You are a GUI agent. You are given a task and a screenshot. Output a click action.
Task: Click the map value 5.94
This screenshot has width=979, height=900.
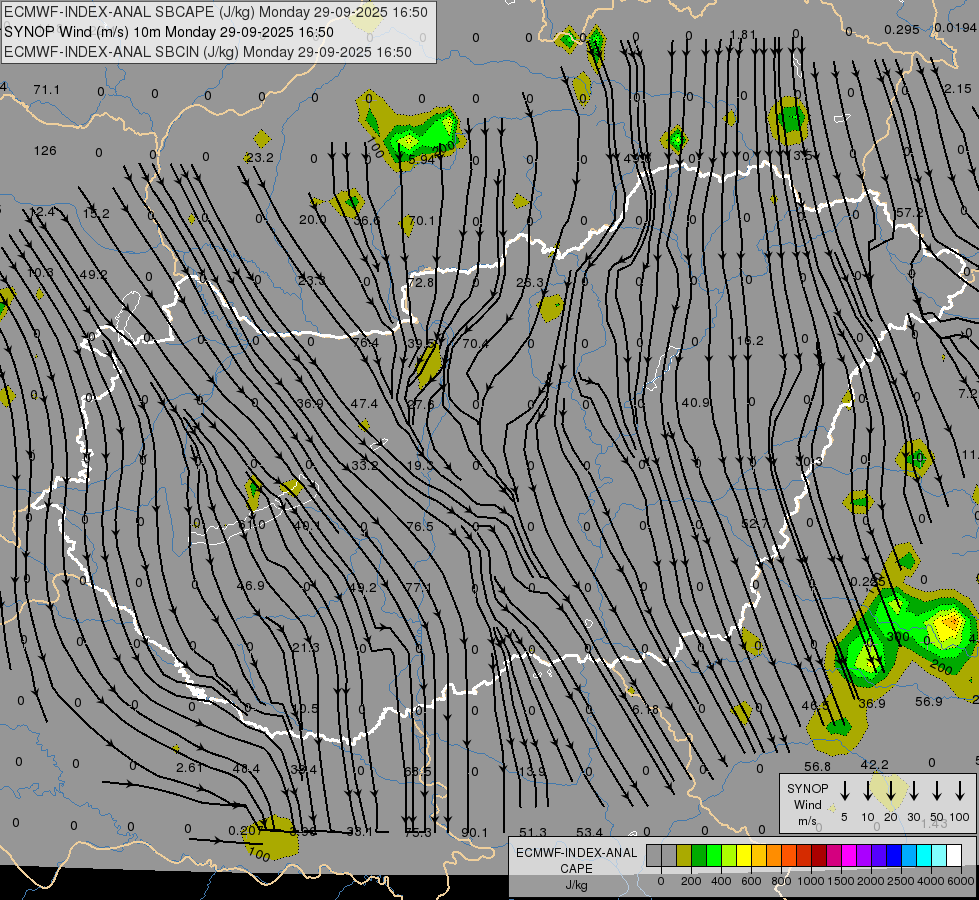421,159
